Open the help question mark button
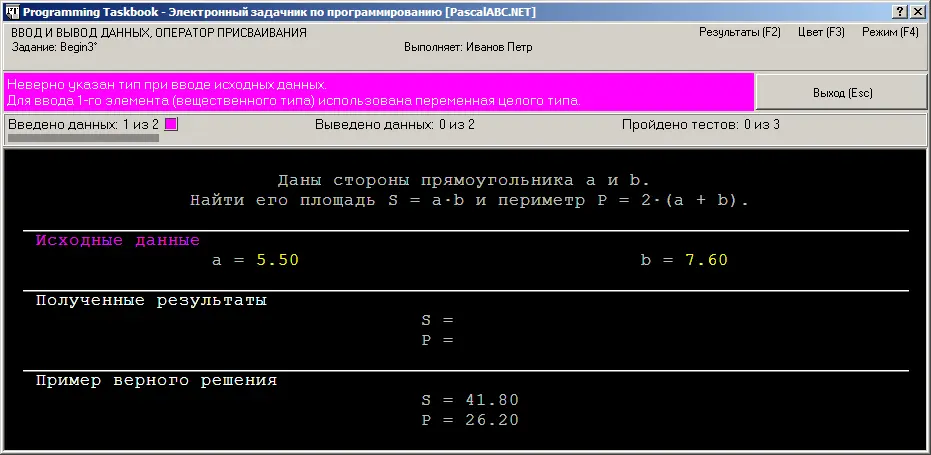 (x=900, y=12)
